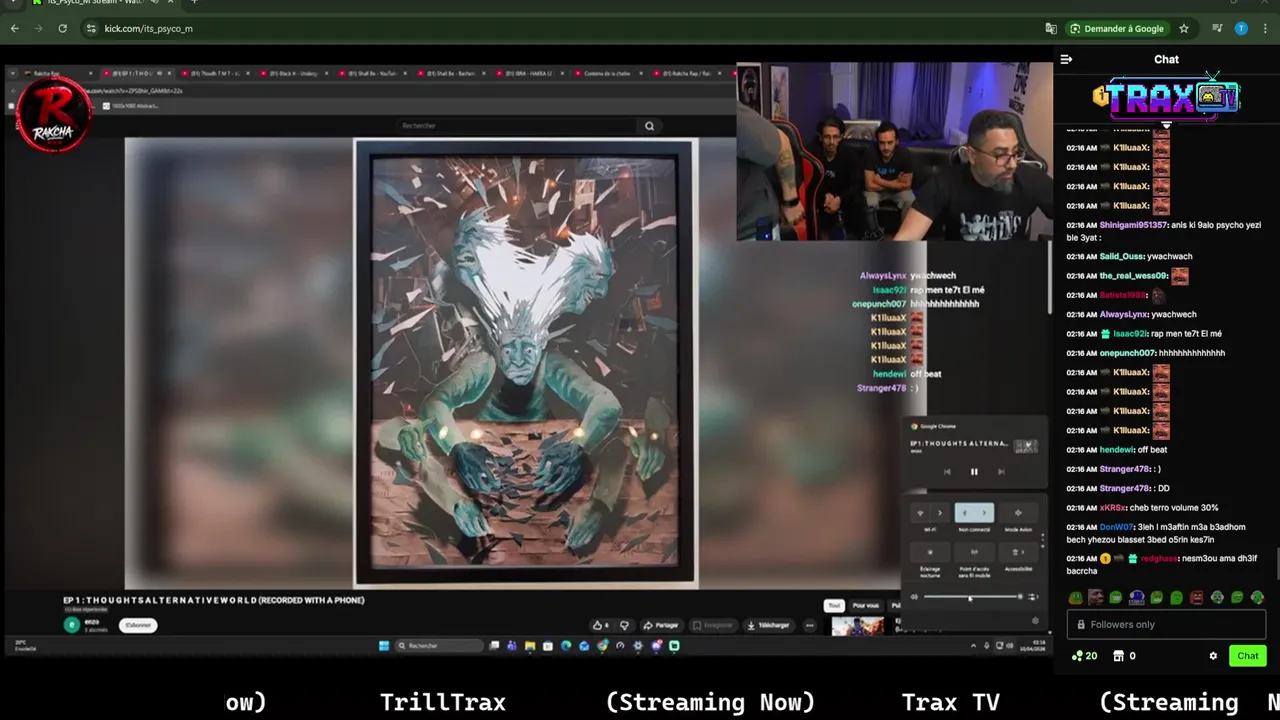This screenshot has width=1280, height=720.
Task: Skip to next track in media flyout
Action: [1001, 472]
